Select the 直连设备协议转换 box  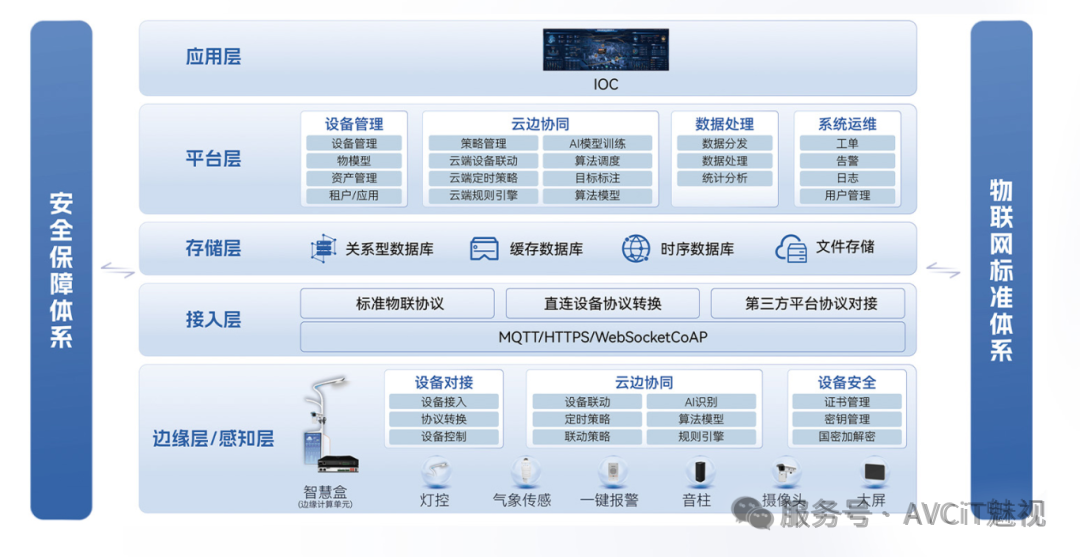(x=603, y=304)
